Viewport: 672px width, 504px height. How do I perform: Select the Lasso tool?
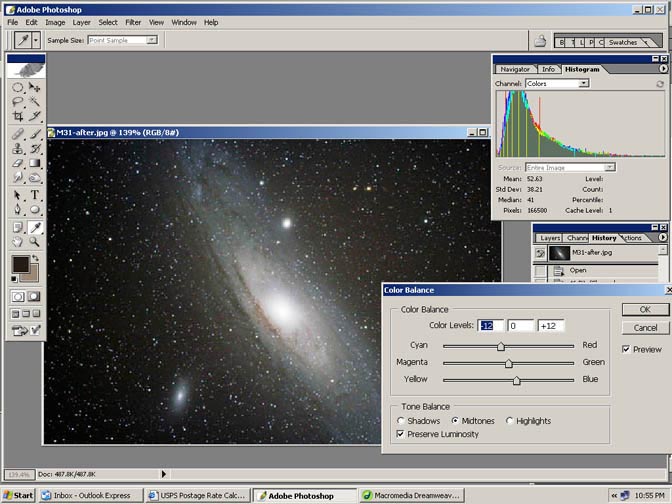point(18,102)
